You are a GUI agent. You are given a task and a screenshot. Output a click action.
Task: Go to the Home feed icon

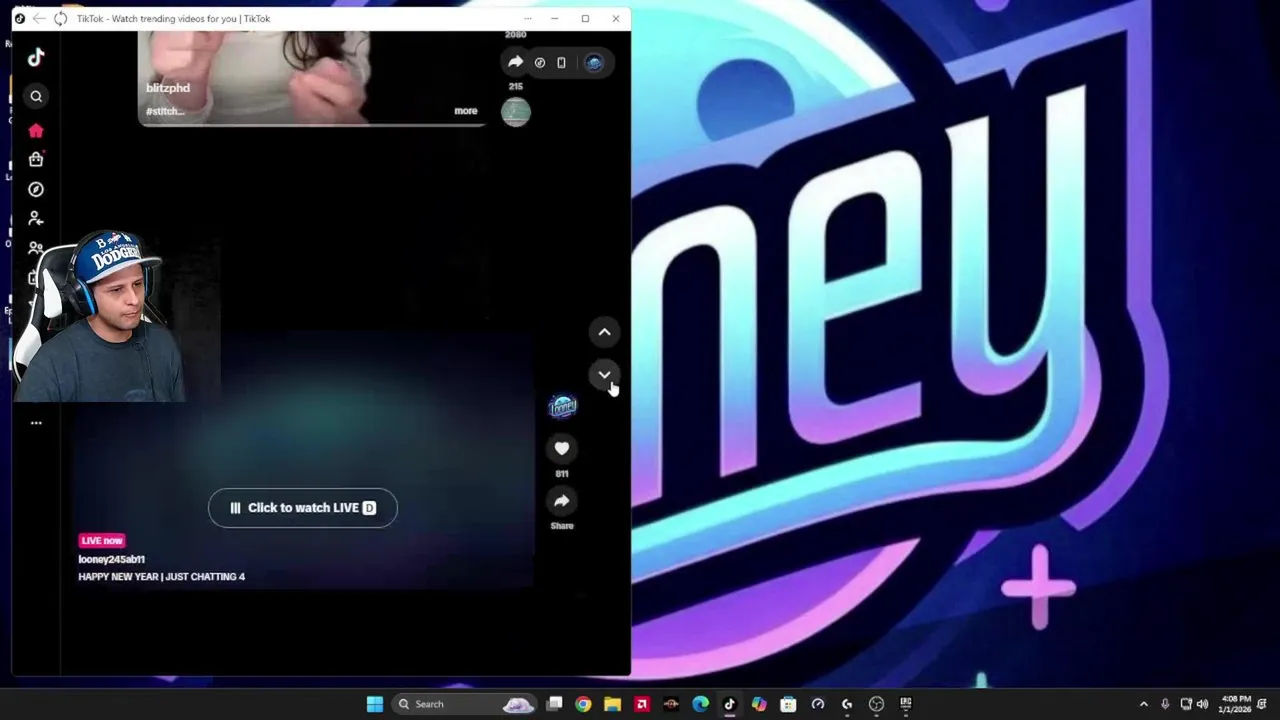click(36, 131)
